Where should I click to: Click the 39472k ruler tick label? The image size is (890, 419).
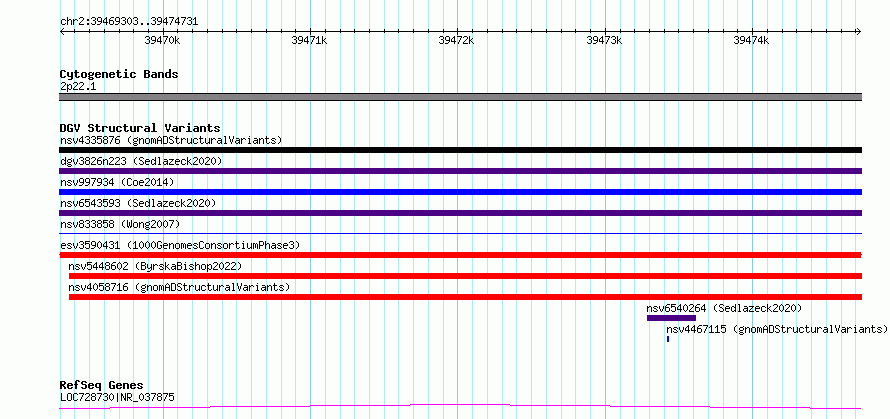tap(456, 40)
